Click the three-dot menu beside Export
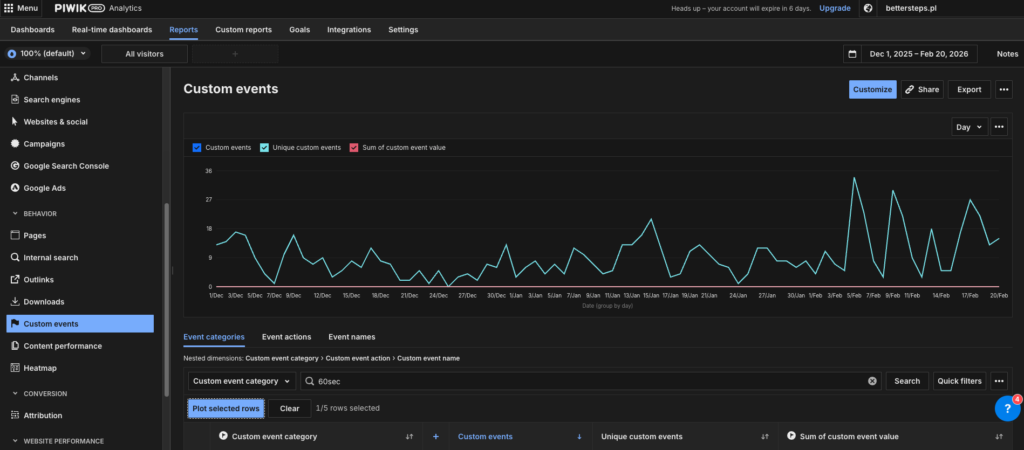 tap(1004, 89)
